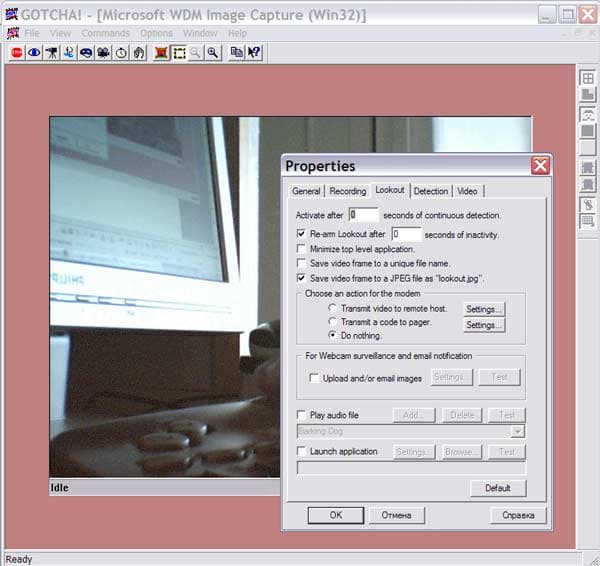Click the blue eye toolbar icon

(x=34, y=52)
